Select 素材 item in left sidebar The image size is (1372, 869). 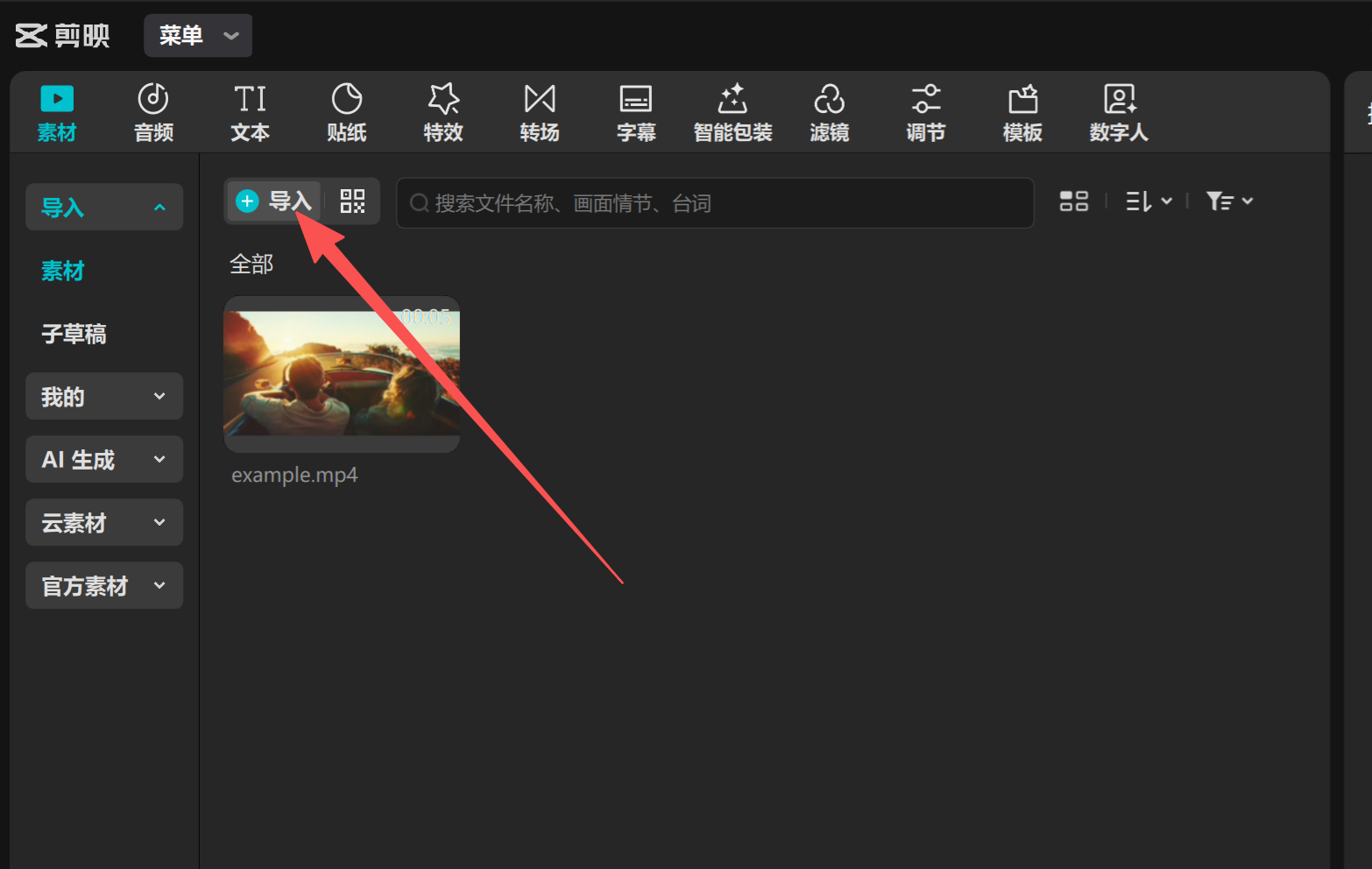63,271
